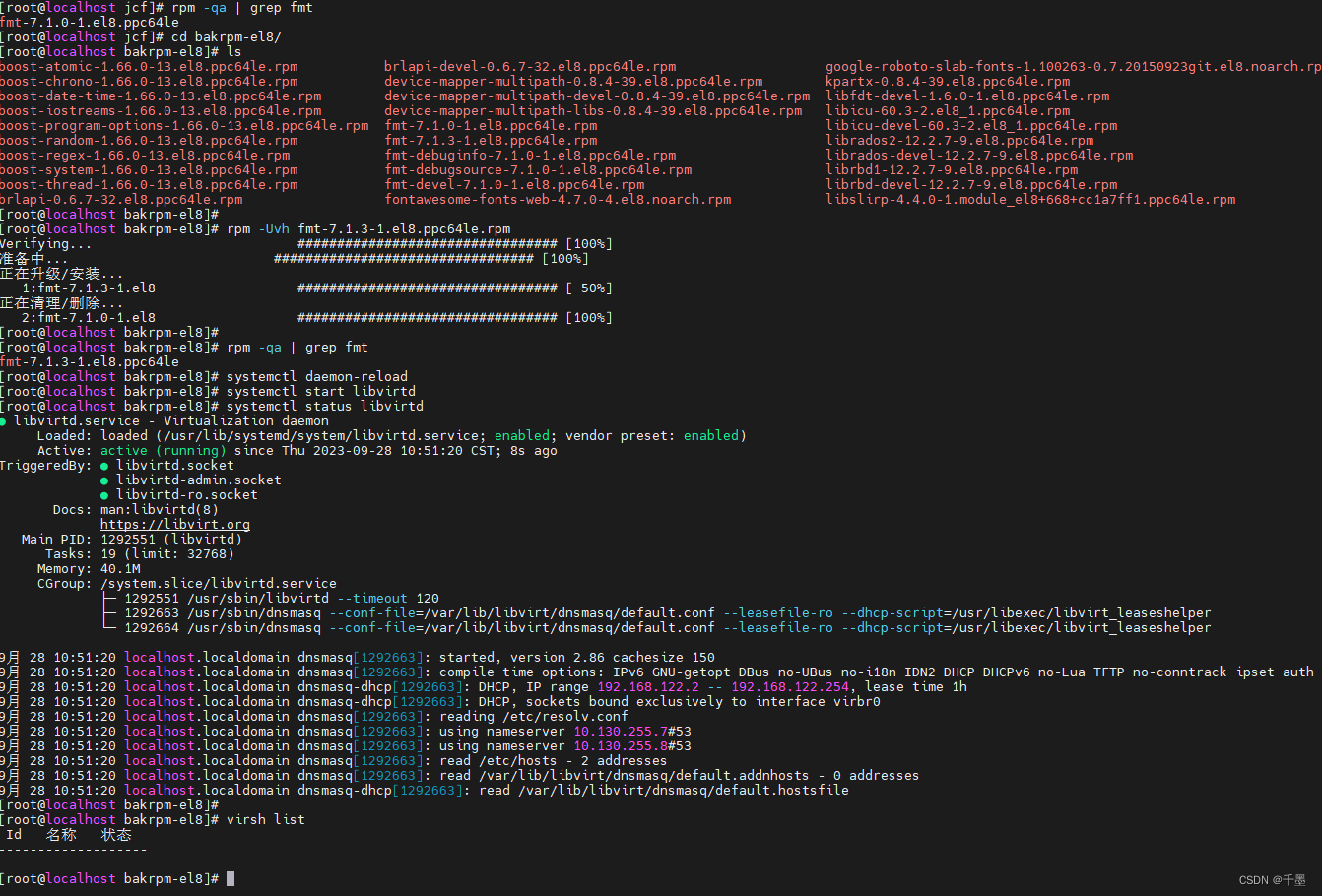Click the 'man:libvirtd(8)' docs reference
This screenshot has height=896, width=1322.
tap(160, 510)
